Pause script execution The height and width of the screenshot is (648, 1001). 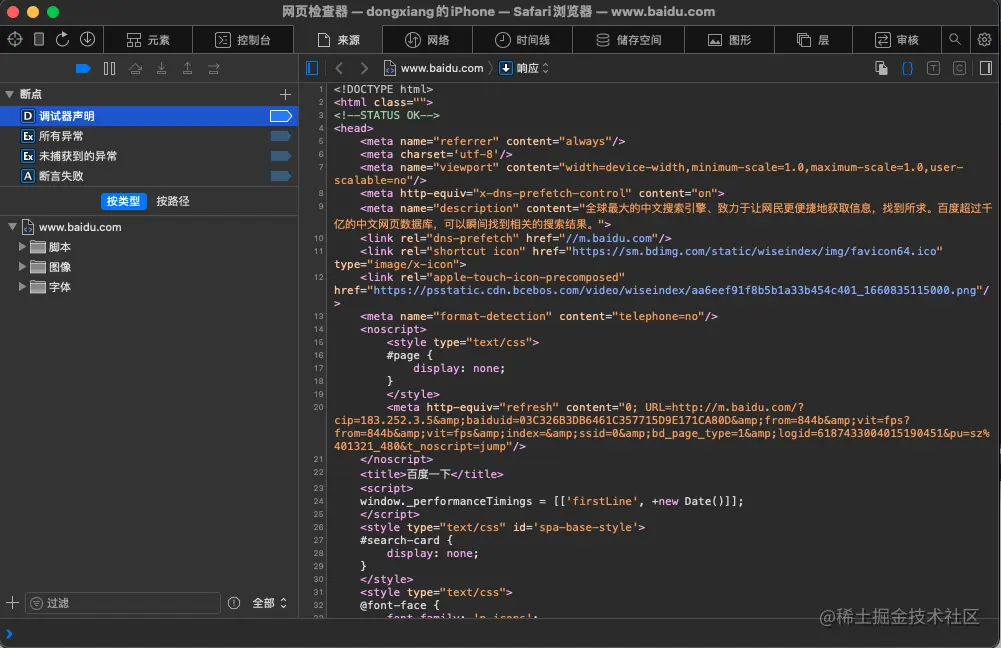pyautogui.click(x=110, y=68)
